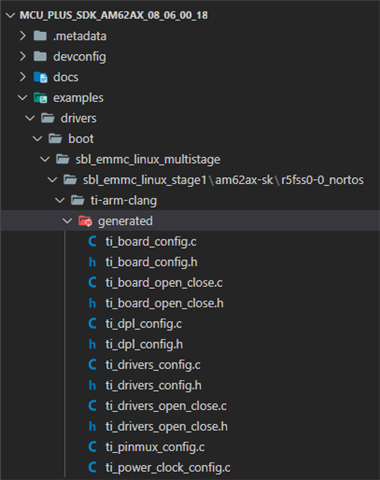Click the C icon beside ti_pinmux_config.c
380x480 pixels.
[x=92, y=447]
